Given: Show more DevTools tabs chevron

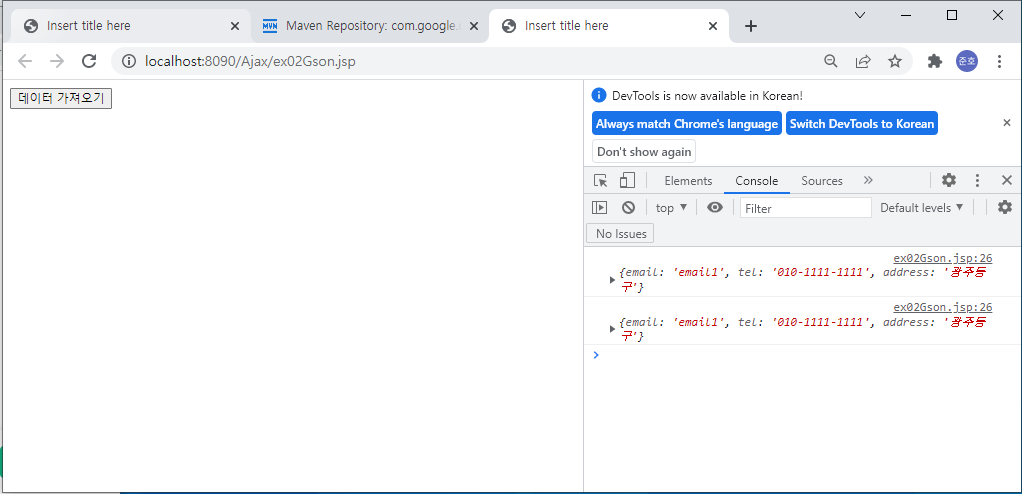Looking at the screenshot, I should coord(868,181).
